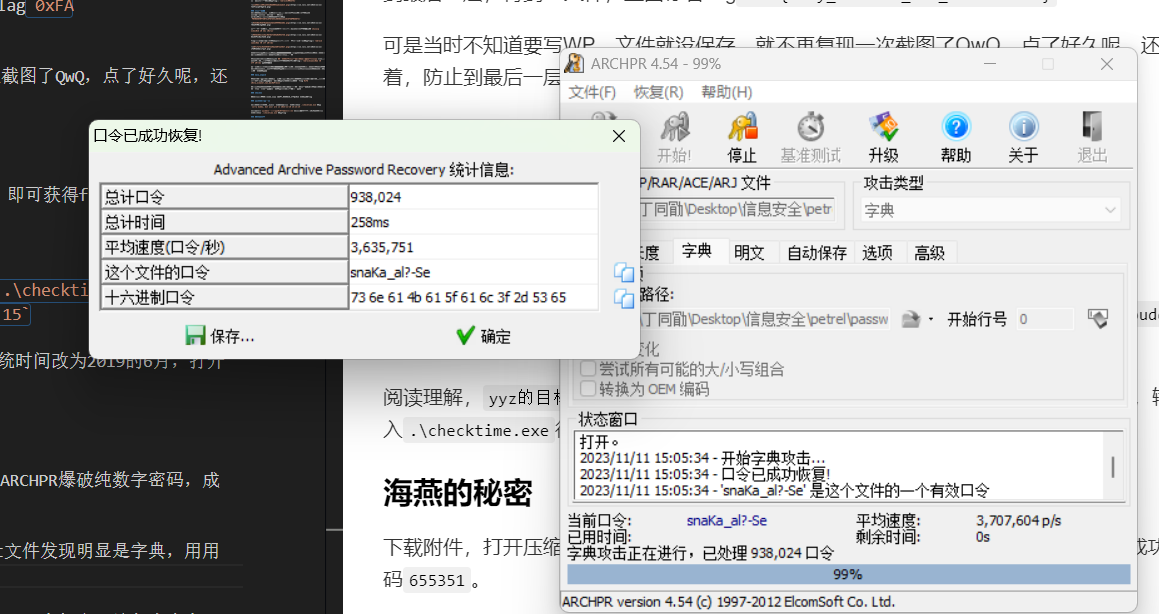
Task: Click the 确定 button in dialog
Action: (483, 336)
